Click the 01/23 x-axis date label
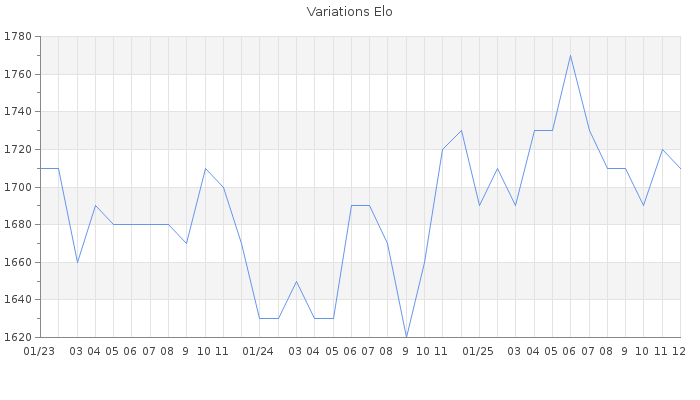The height and width of the screenshot is (400, 700). [x=39, y=351]
